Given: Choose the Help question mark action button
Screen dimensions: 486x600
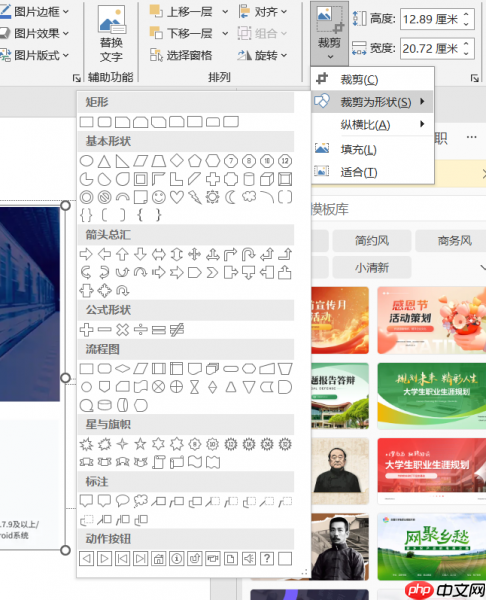Looking at the screenshot, I should tap(267, 559).
